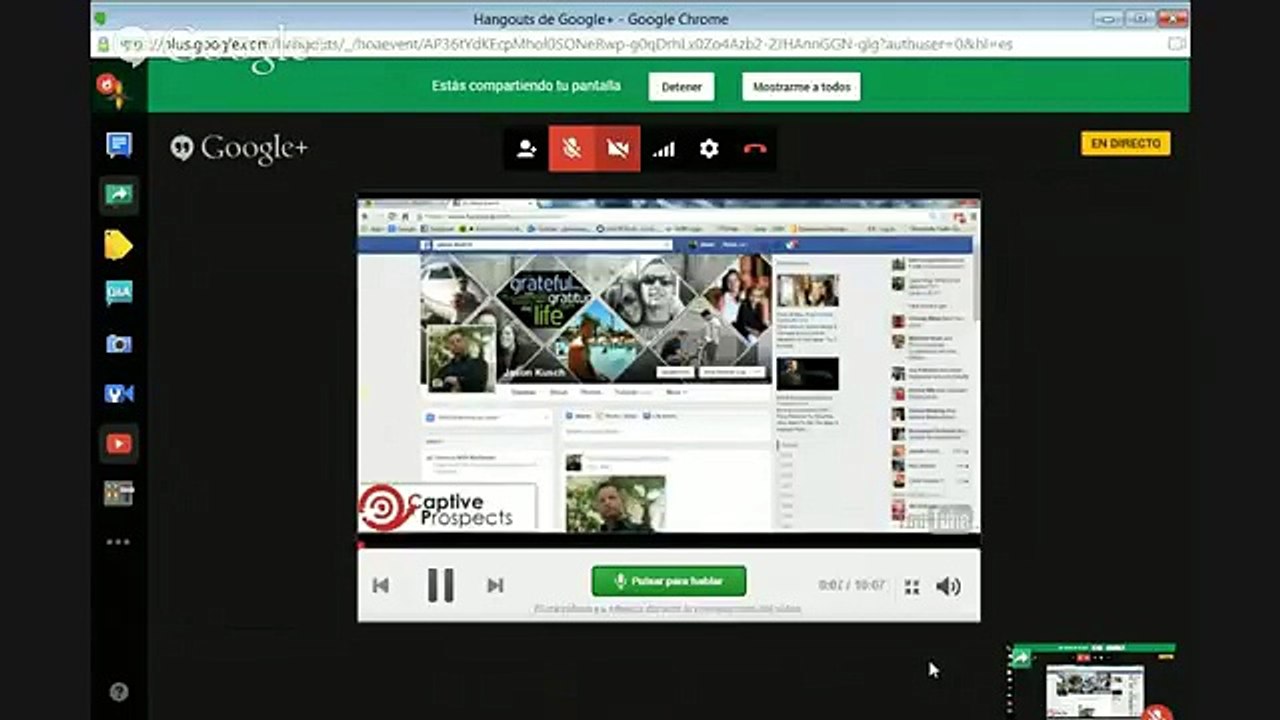Open the chat panel from the sidebar
The image size is (1280, 720).
pos(119,145)
